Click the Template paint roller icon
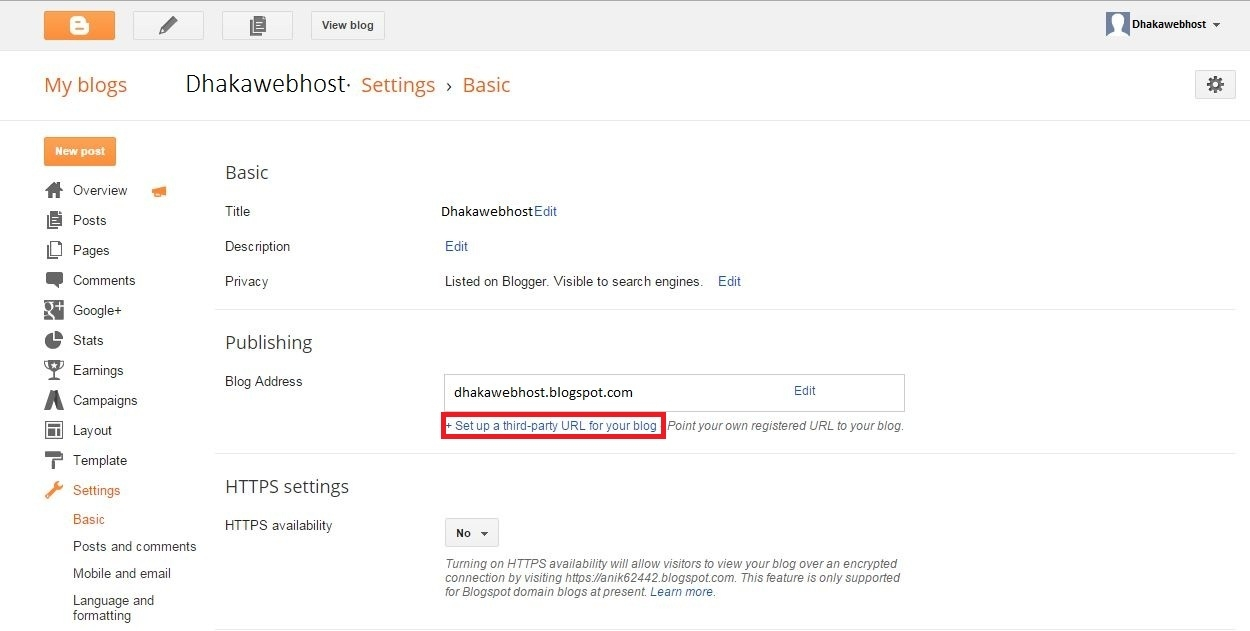This screenshot has width=1250, height=631. tap(54, 460)
